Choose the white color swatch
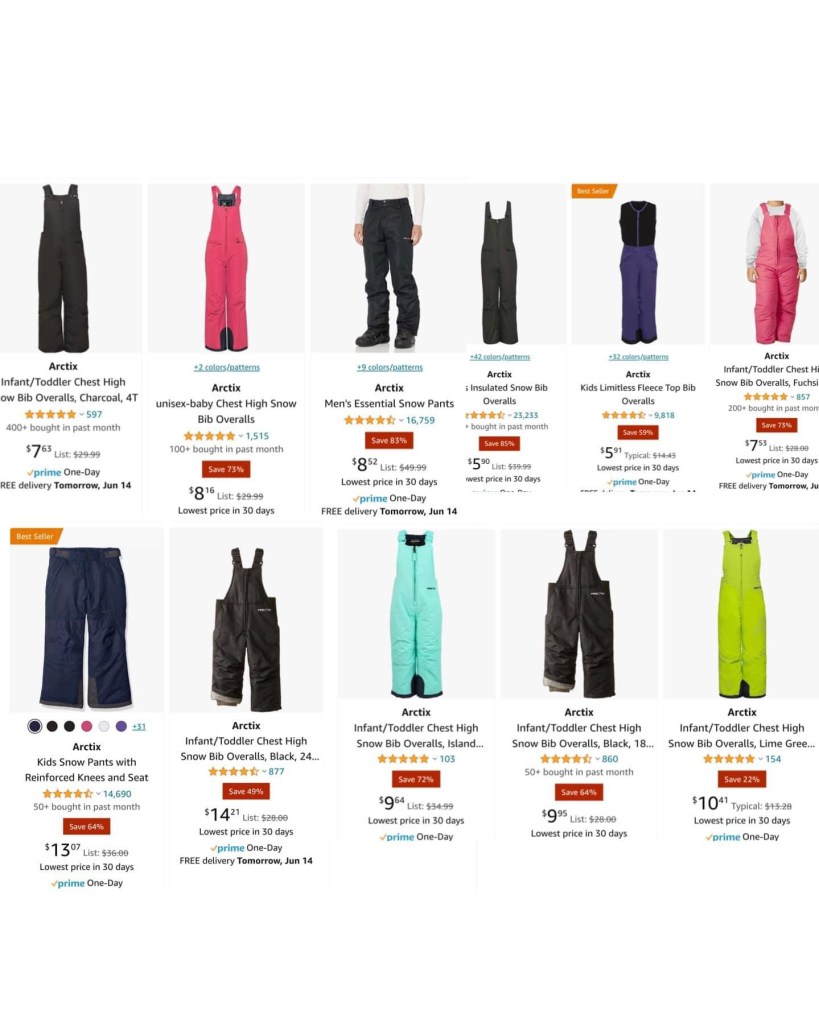Image resolution: width=819 pixels, height=1023 pixels. (104, 726)
